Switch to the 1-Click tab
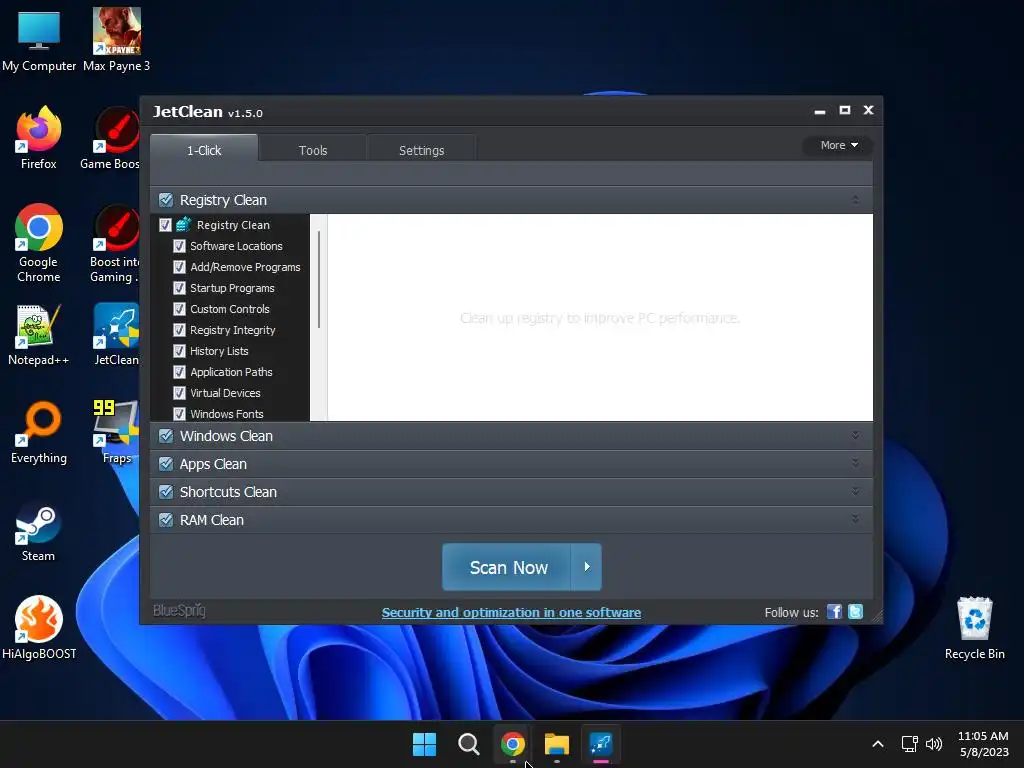1024x768 pixels. (x=204, y=150)
